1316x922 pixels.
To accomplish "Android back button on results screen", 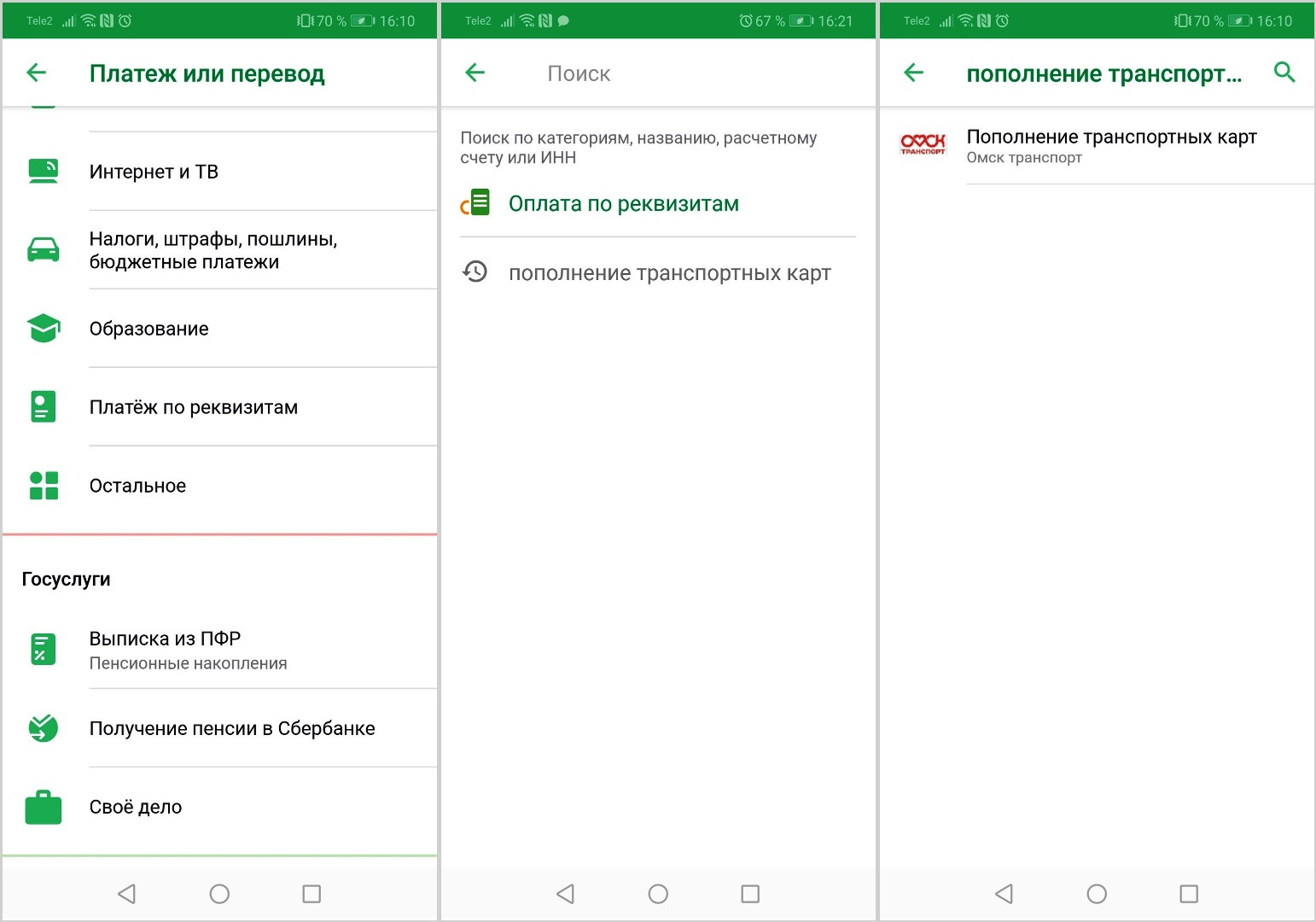I will tap(1004, 894).
